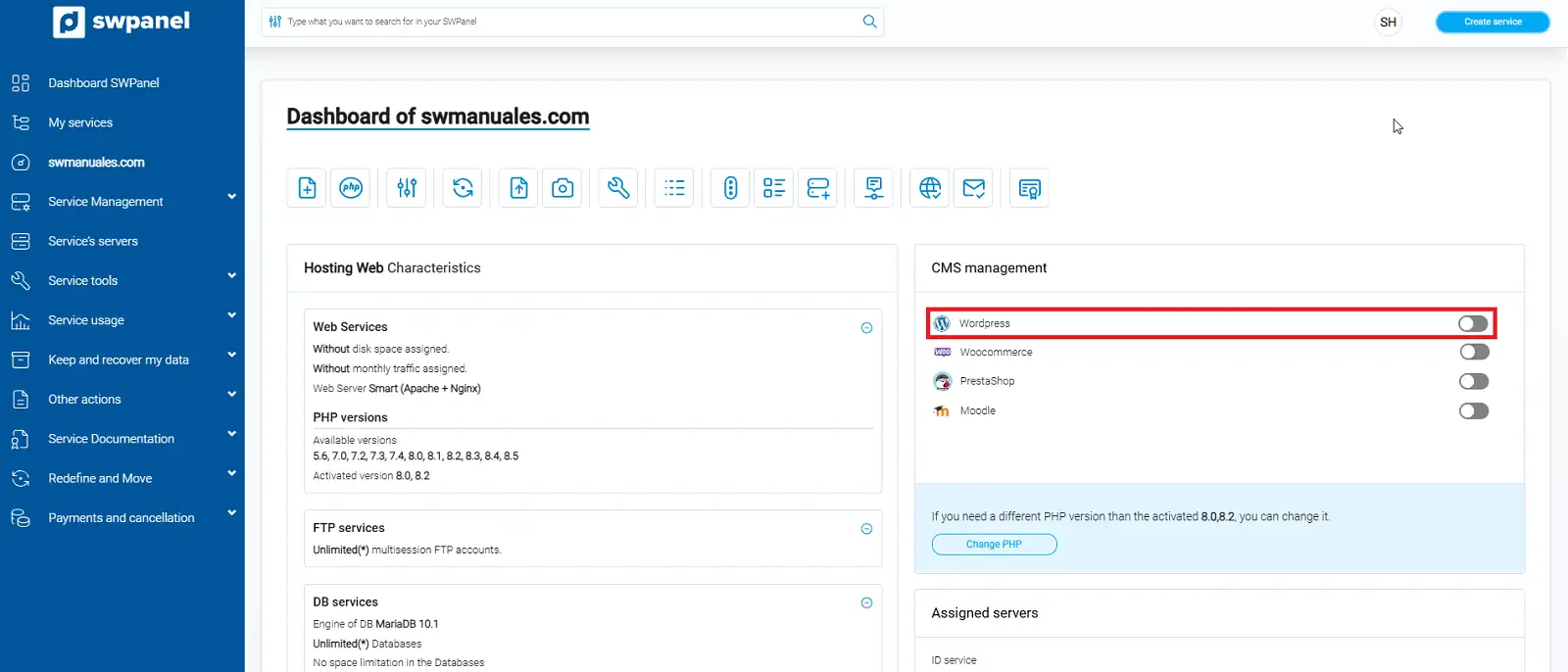Enable the Wordpress toggle

[x=1472, y=323]
